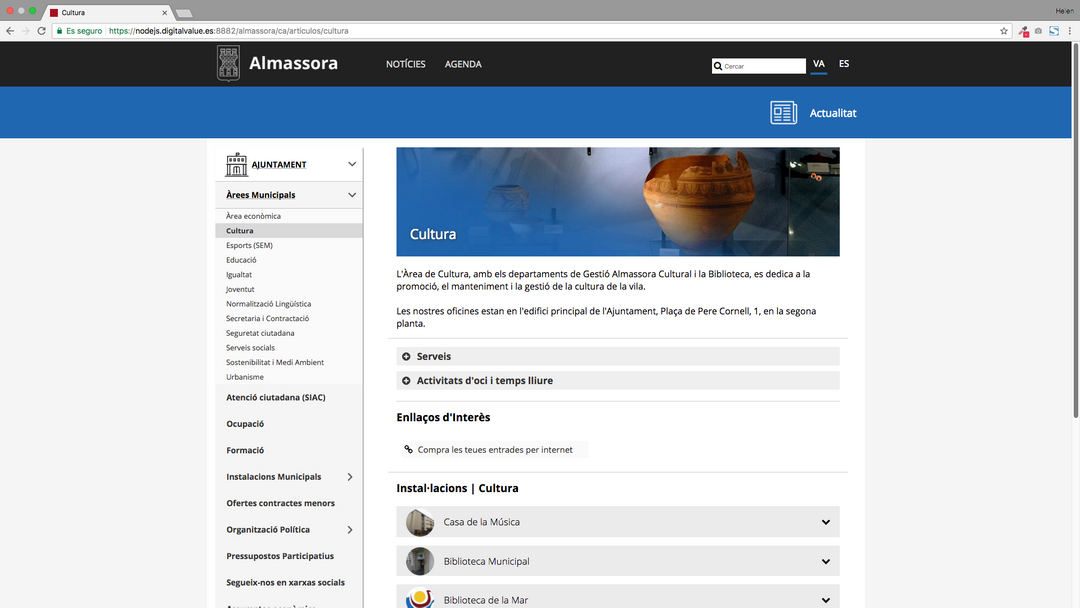Switch language to ES

(x=844, y=64)
